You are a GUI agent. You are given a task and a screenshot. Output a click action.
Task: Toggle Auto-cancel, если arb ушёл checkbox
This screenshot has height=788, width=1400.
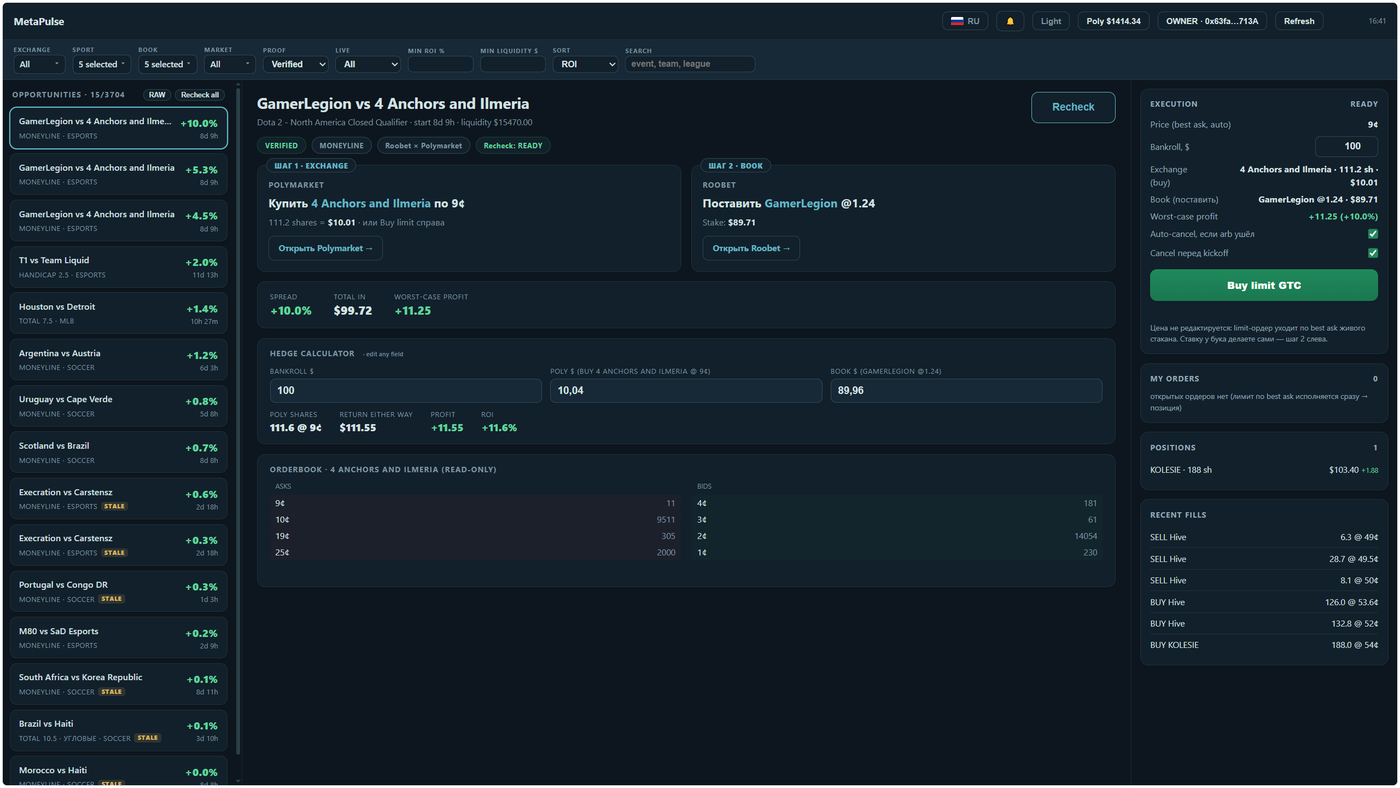click(x=1372, y=234)
